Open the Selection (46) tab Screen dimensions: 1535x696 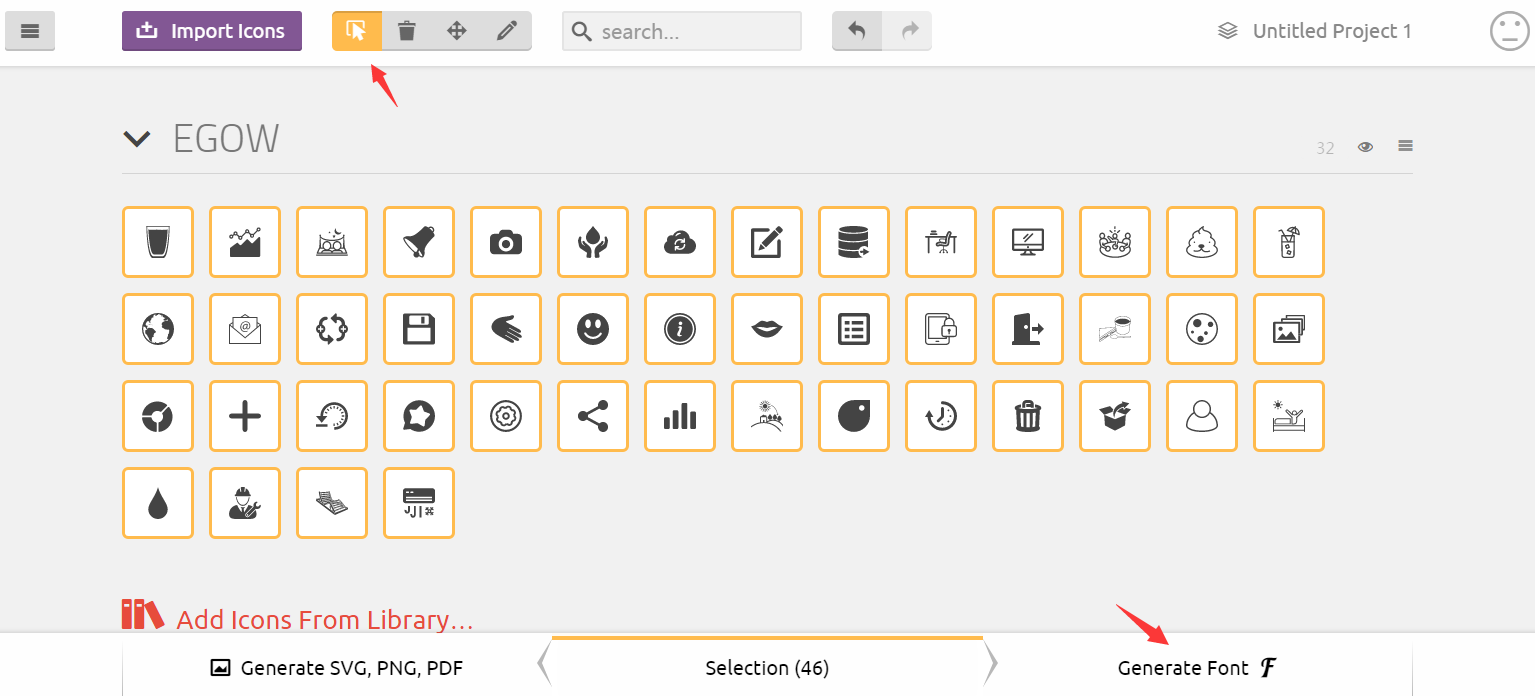(767, 668)
